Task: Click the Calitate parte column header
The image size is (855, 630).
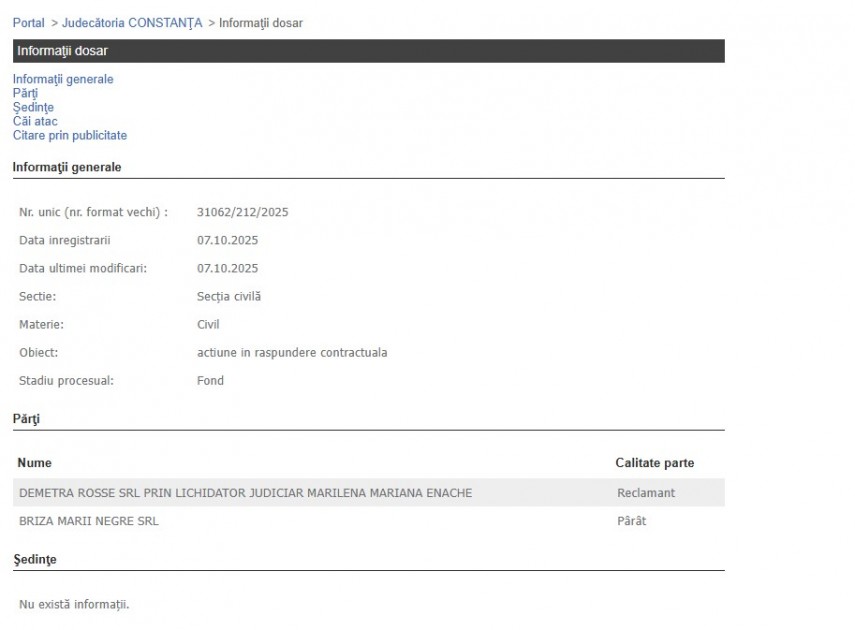Action: click(x=654, y=463)
